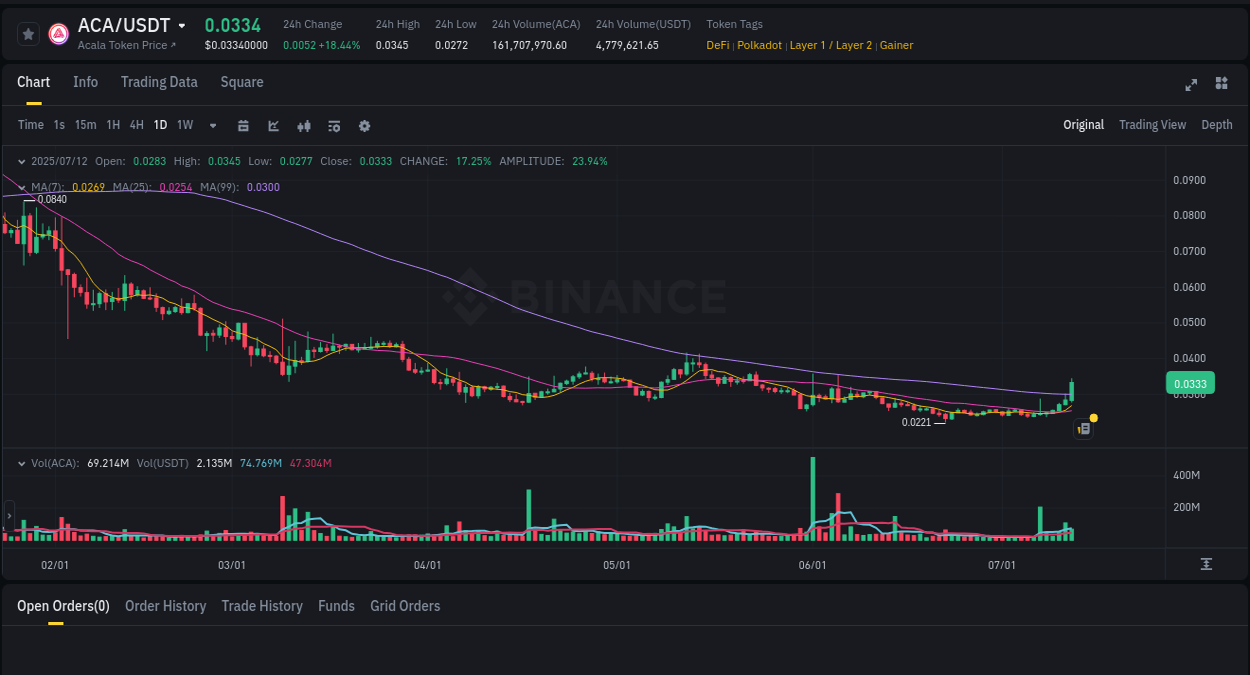Switch to the Trading View tab

[1152, 124]
